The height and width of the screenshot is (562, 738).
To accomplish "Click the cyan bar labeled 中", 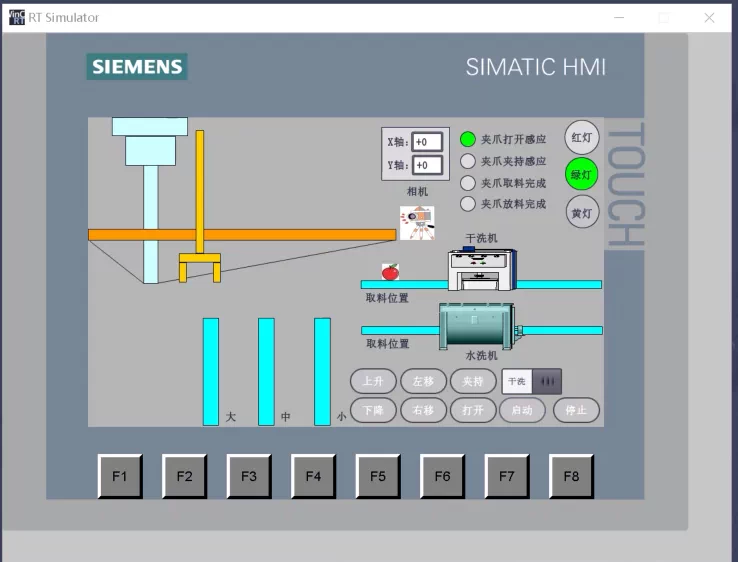I will pyautogui.click(x=266, y=372).
